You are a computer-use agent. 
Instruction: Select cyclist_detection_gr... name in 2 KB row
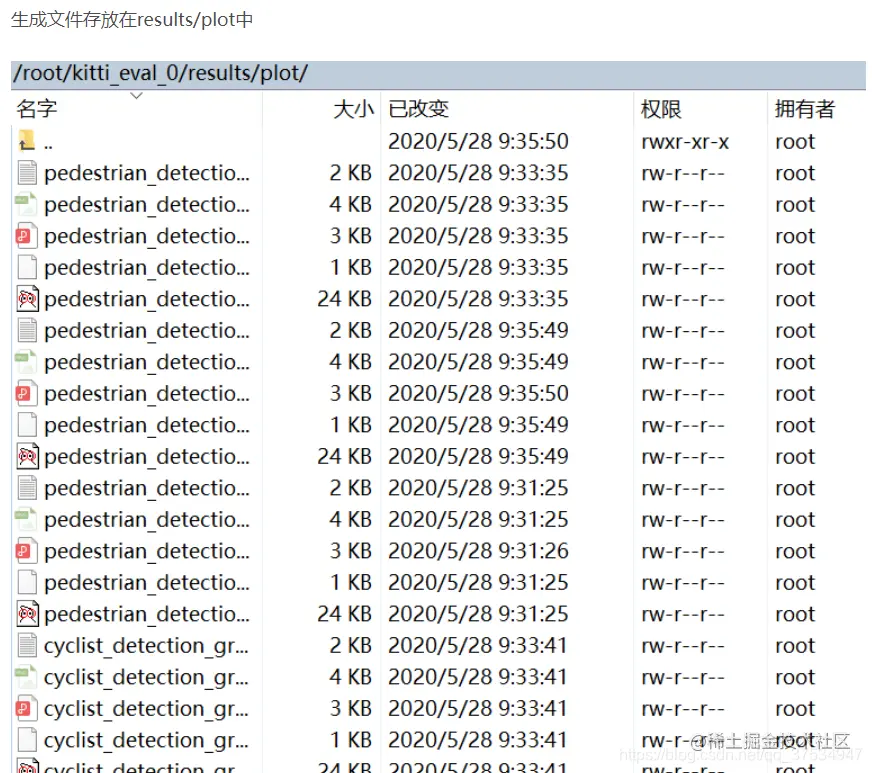146,646
